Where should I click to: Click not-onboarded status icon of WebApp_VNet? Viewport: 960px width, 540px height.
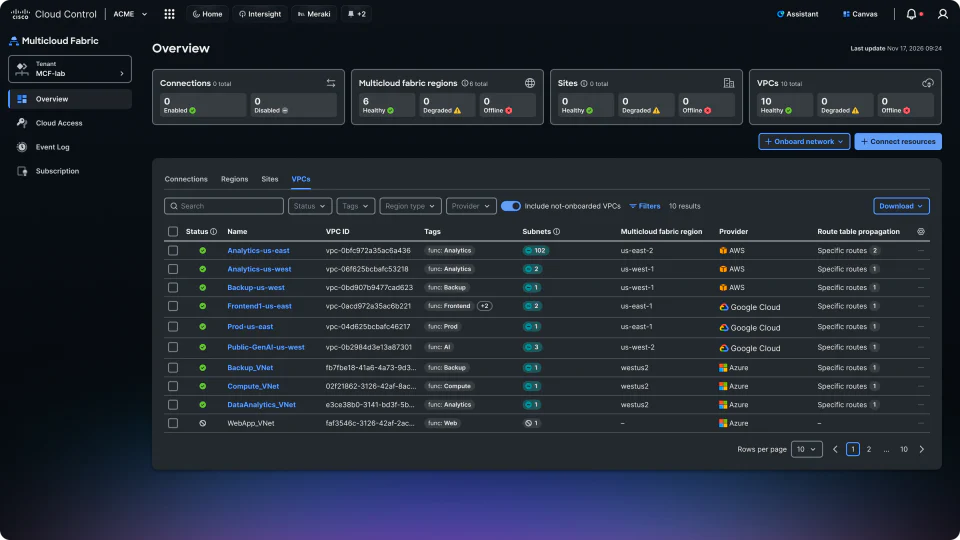203,423
